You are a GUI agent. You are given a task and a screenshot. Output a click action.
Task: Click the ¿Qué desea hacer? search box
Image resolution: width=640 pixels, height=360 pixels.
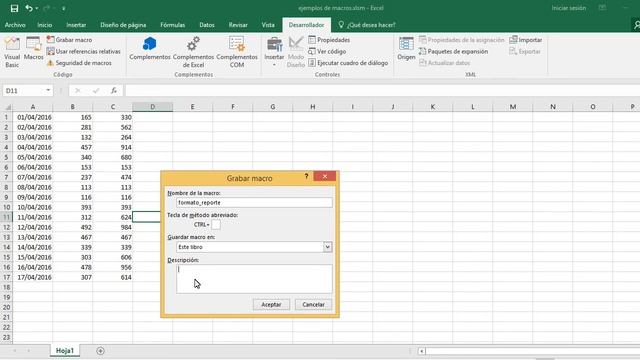[x=367, y=25]
